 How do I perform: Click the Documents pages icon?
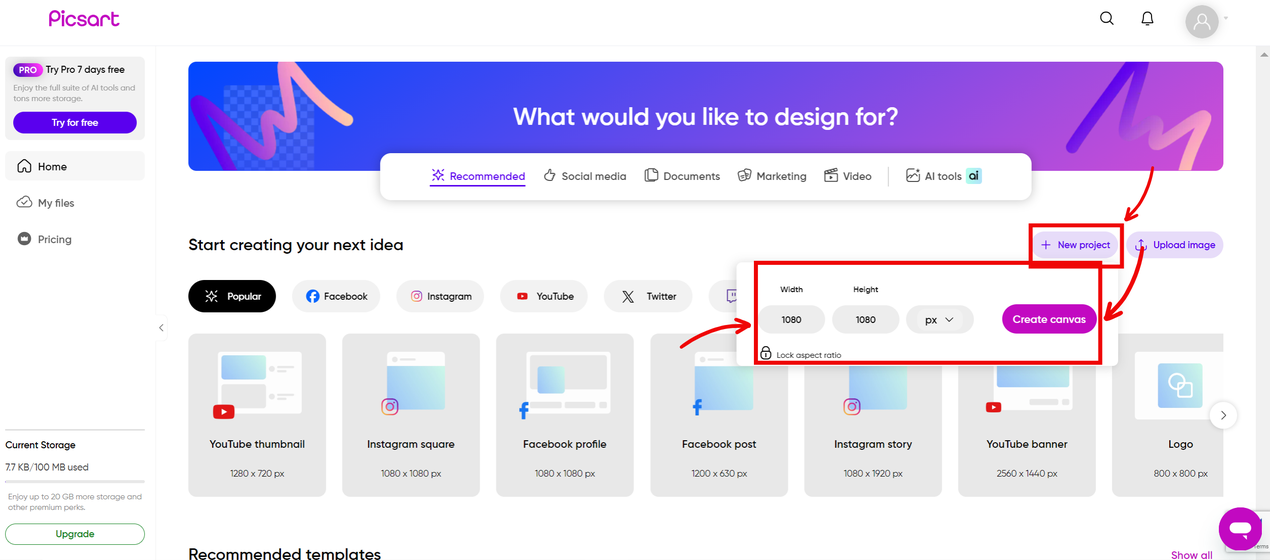pyautogui.click(x=651, y=175)
